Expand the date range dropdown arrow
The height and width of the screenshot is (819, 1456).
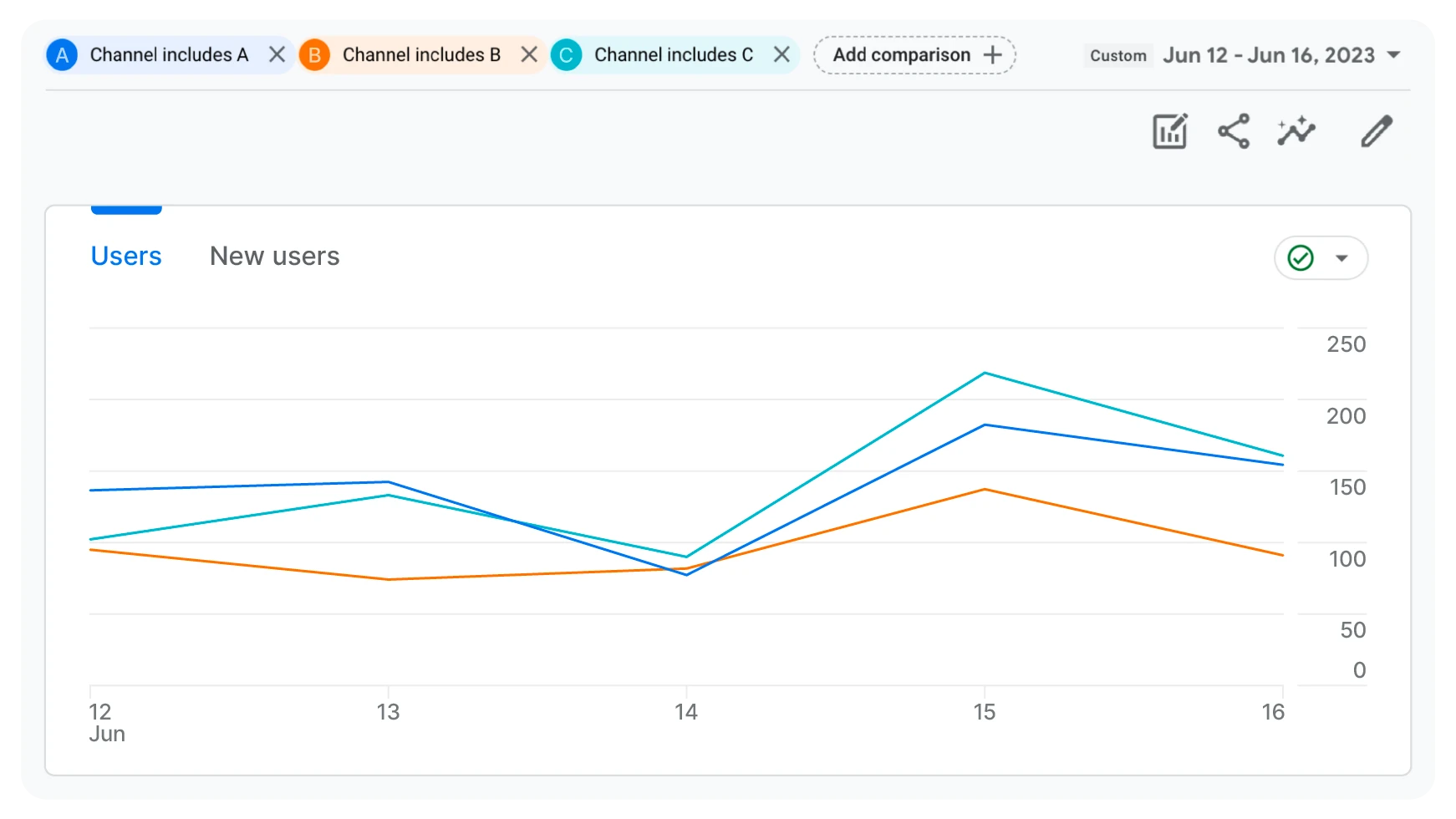tap(1393, 55)
